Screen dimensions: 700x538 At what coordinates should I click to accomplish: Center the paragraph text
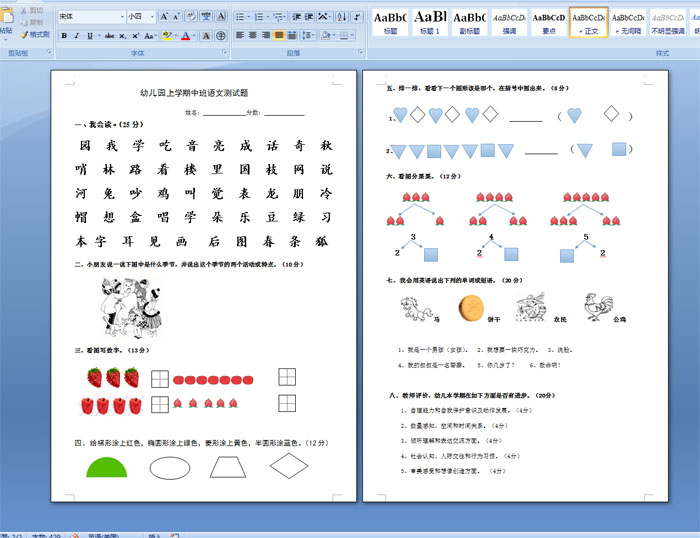253,35
